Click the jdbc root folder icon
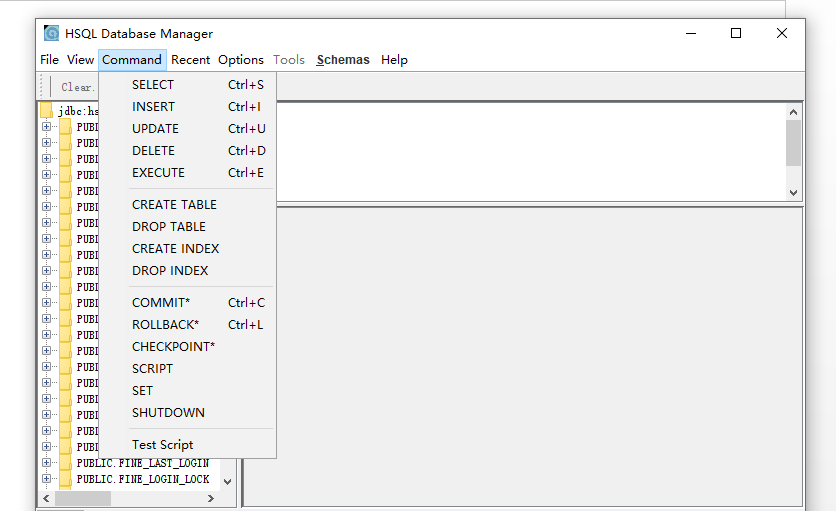 46,110
